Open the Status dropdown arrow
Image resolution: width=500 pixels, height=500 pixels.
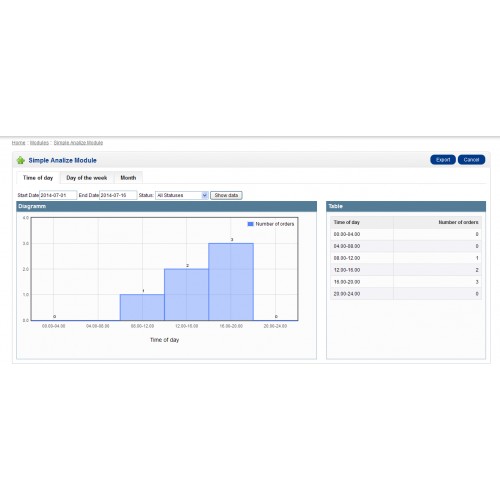click(205, 195)
